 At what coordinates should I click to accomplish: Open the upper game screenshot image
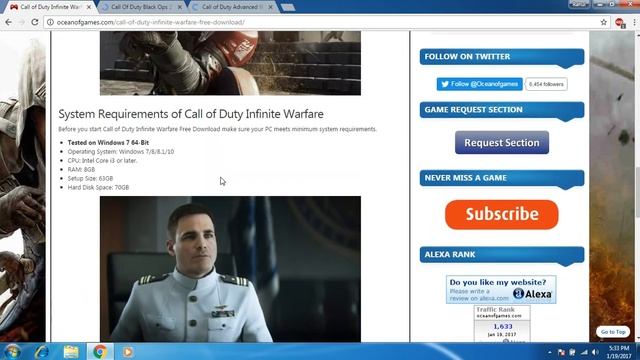230,63
